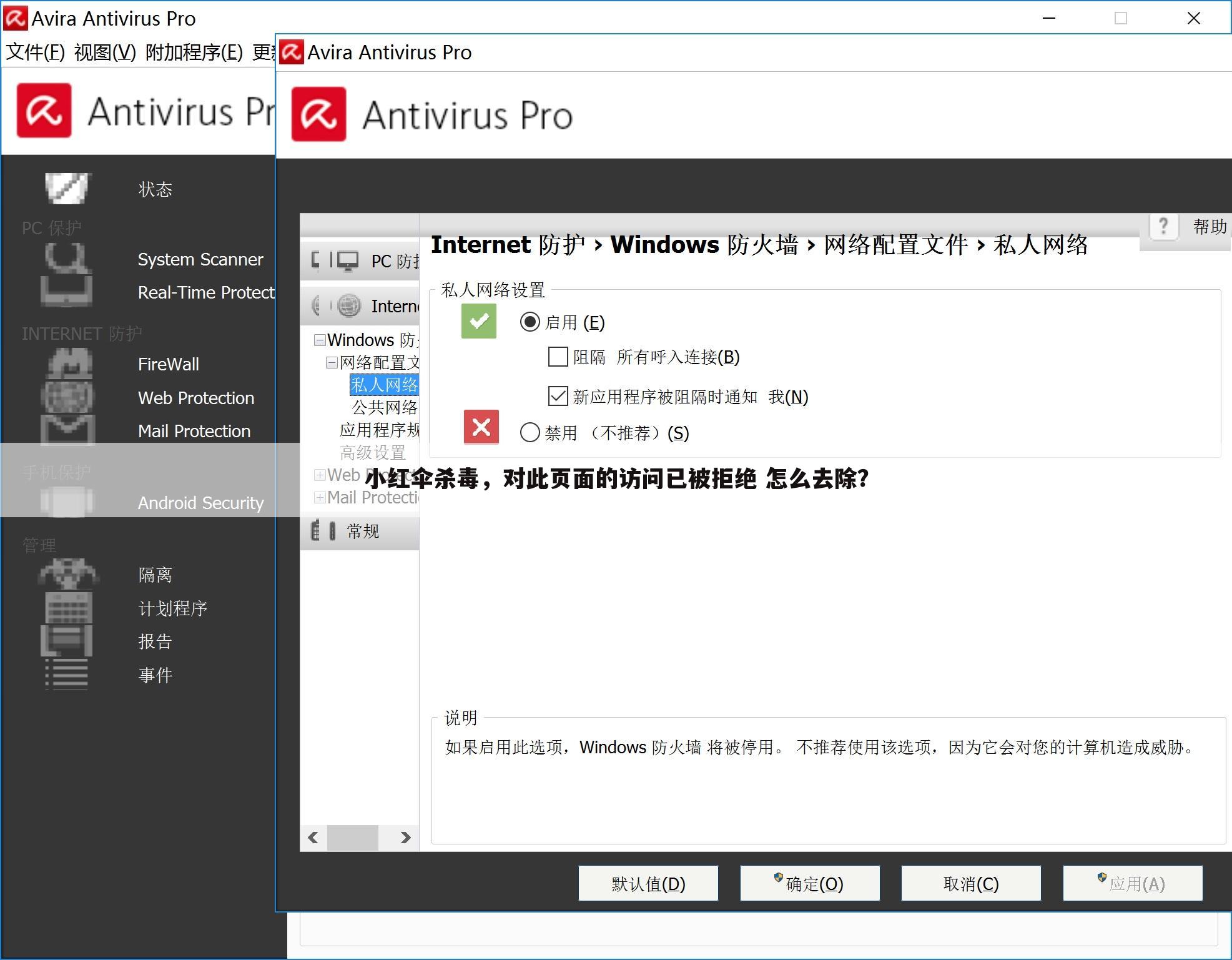Select 公共网络 in the tree
The width and height of the screenshot is (1232, 960).
(x=385, y=407)
